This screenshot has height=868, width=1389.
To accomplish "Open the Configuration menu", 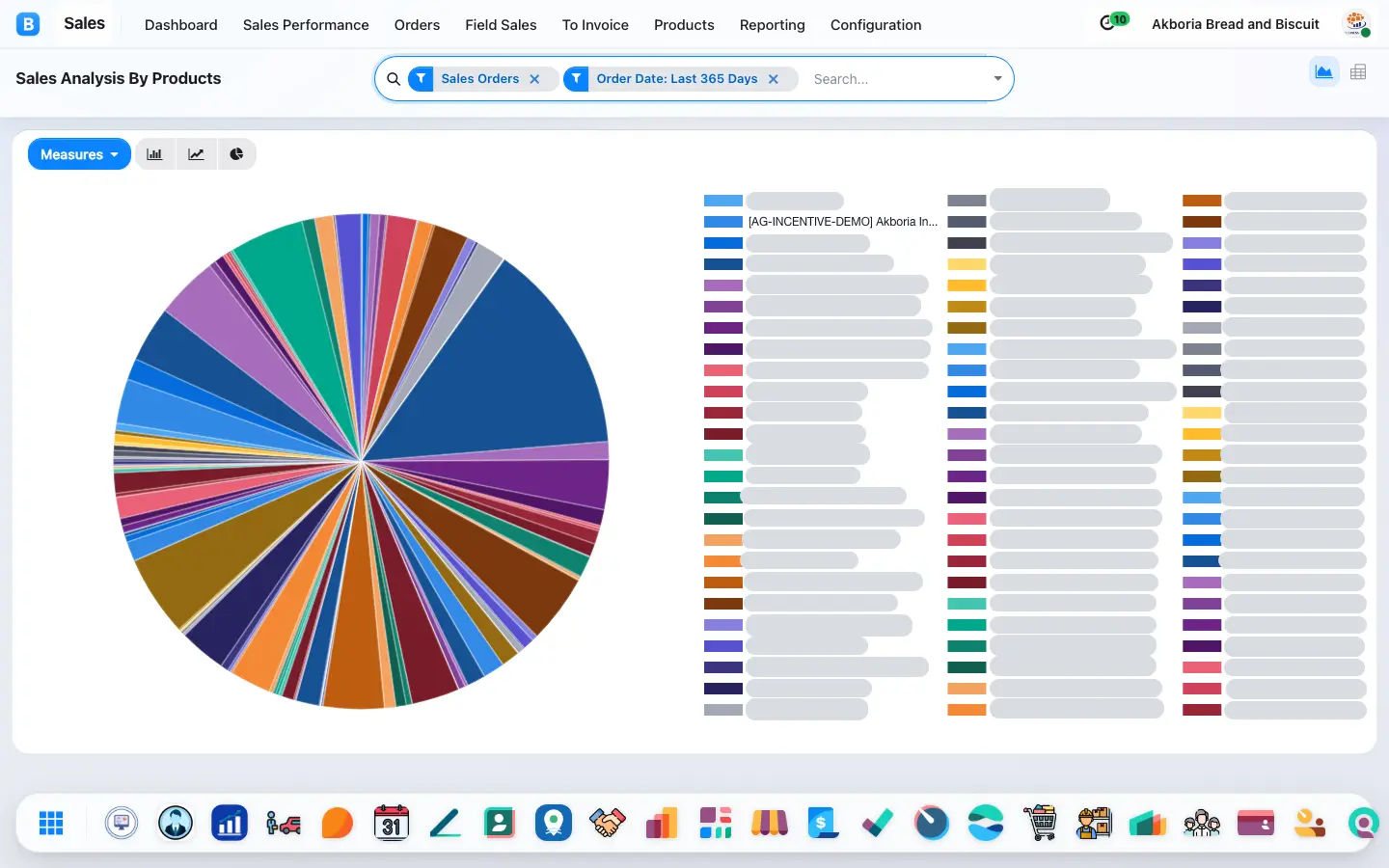I will coord(876,25).
